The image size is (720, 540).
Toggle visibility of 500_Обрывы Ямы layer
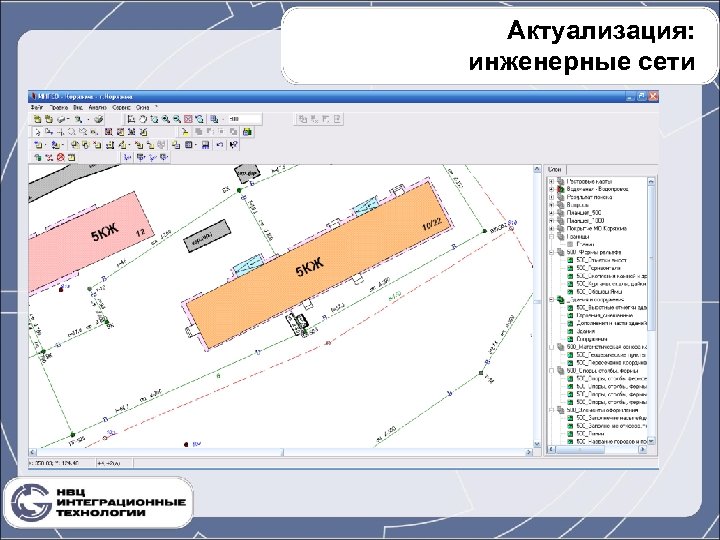[570, 292]
